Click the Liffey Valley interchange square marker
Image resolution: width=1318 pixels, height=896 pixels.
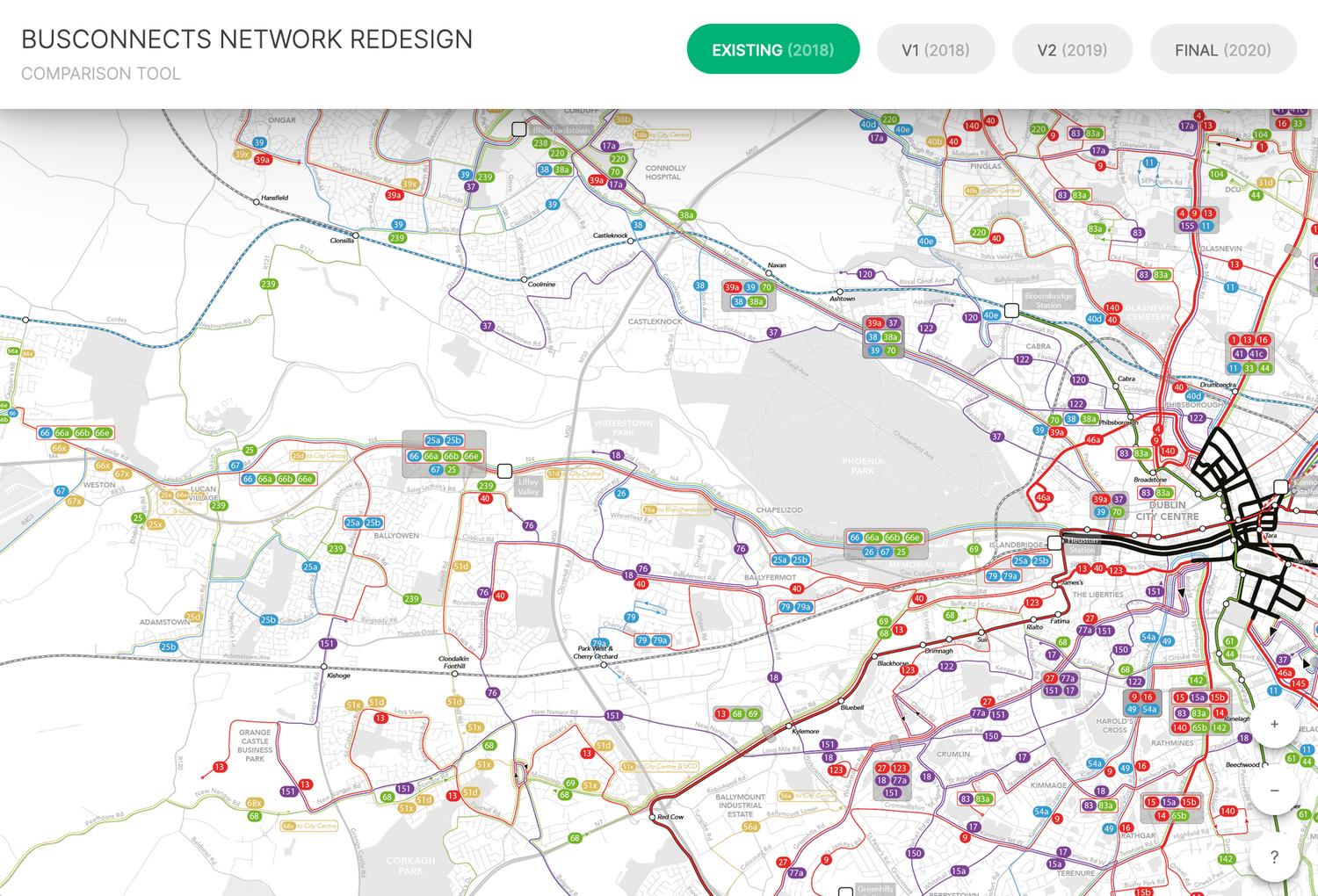tap(505, 472)
